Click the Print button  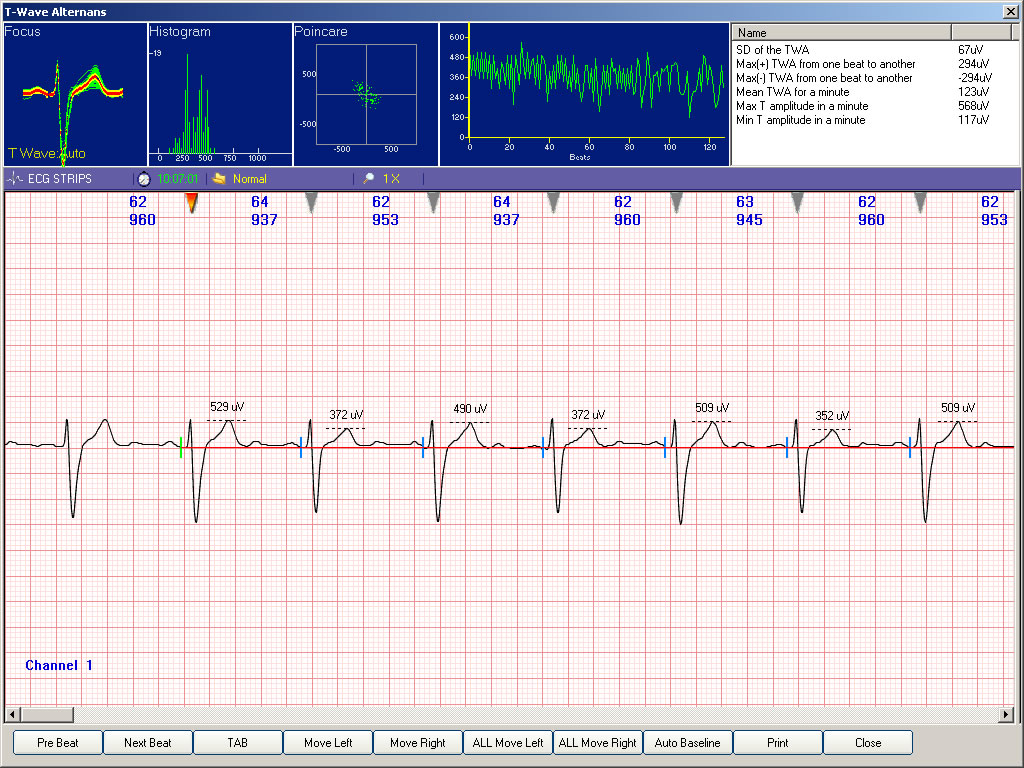777,743
